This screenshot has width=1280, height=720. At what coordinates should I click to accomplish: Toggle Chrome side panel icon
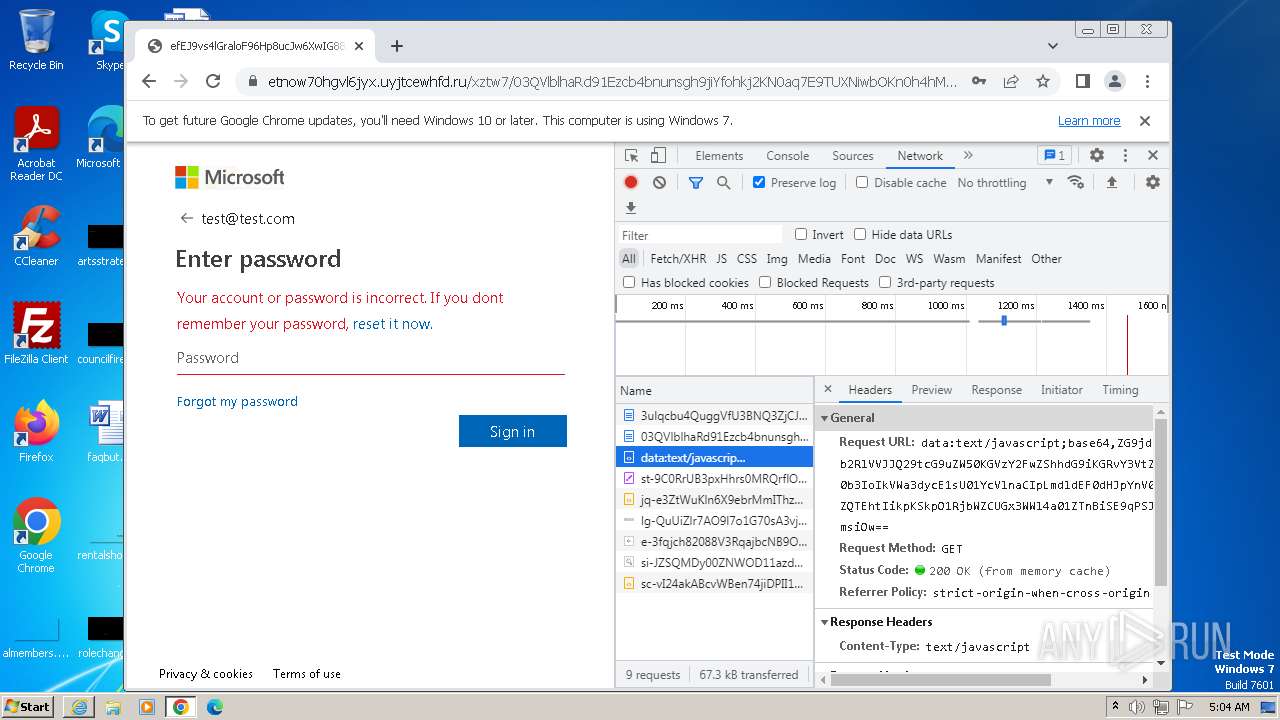point(1082,81)
